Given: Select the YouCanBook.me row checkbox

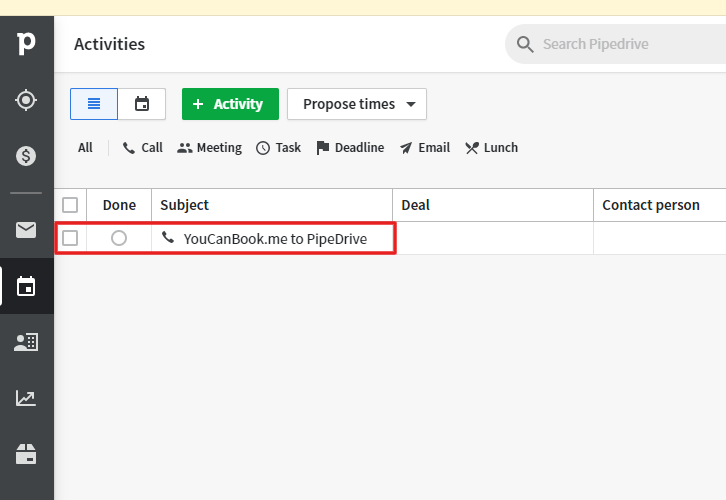Looking at the screenshot, I should [70, 238].
